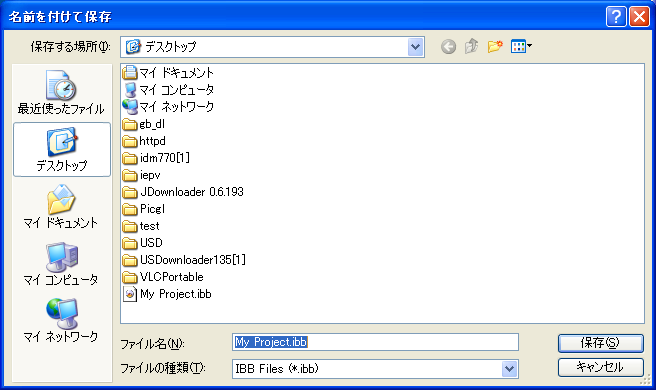Select the USDownloader135[1] folder
The image size is (656, 390).
pyautogui.click(x=184, y=260)
